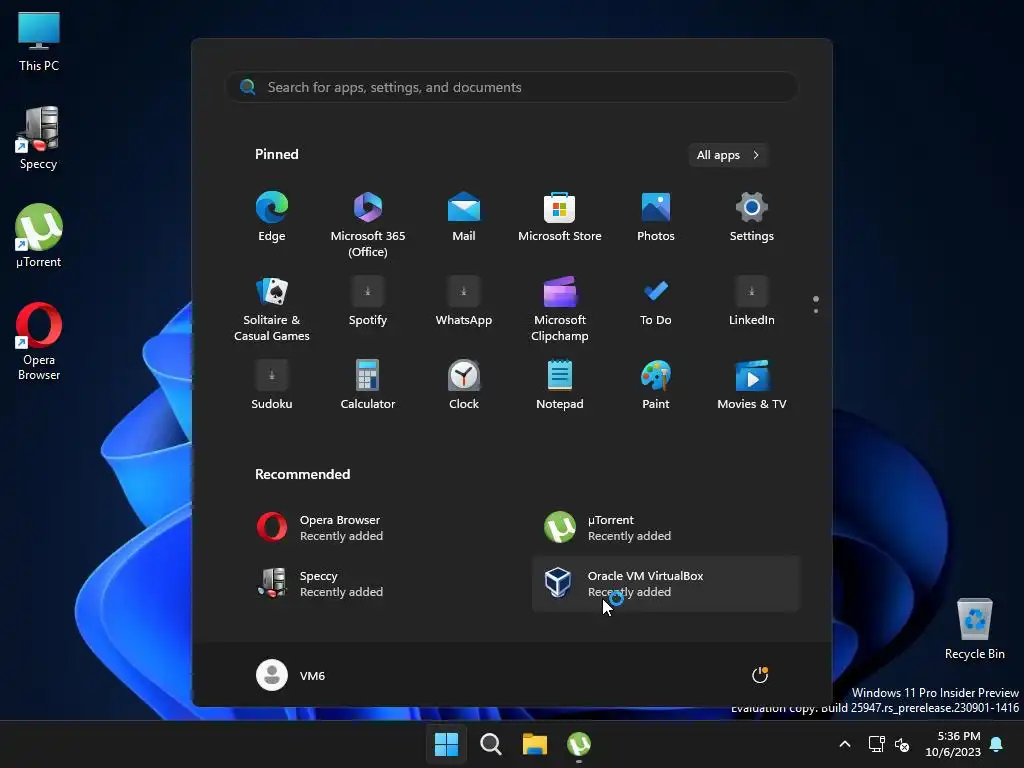
Task: Click the Sudoku pinned tile
Action: coord(272,387)
